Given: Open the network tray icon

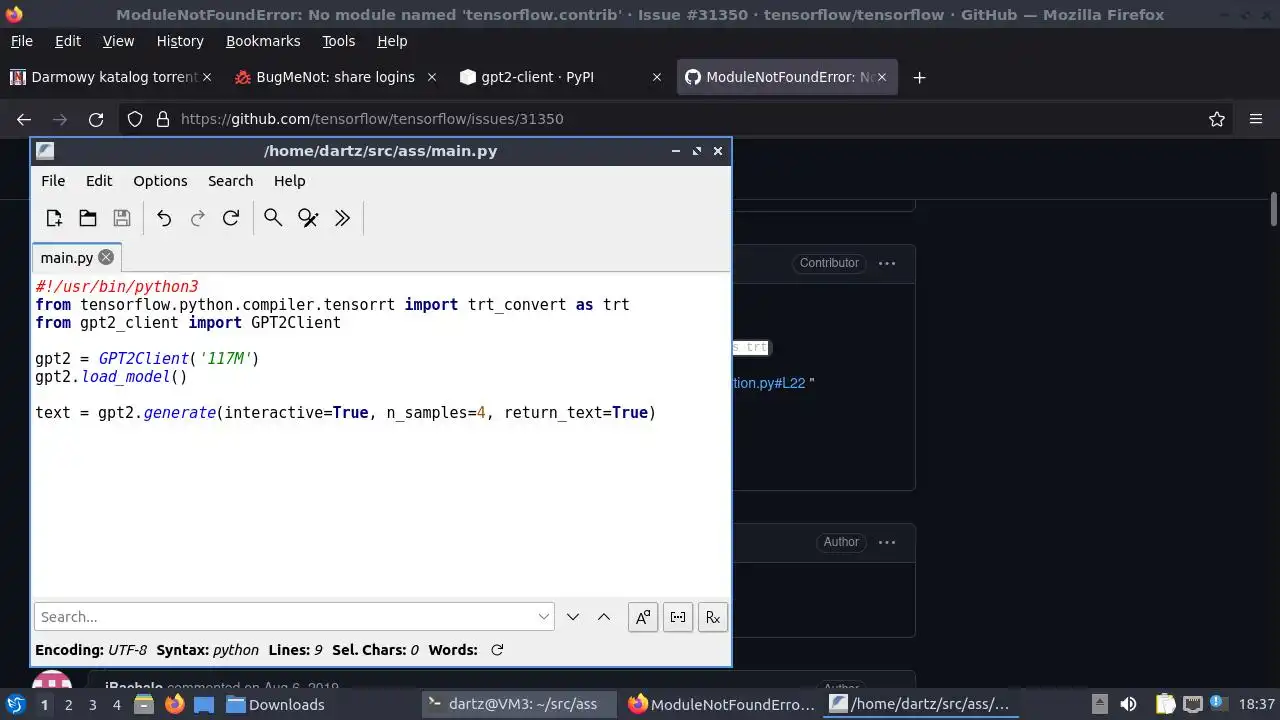Looking at the screenshot, I should [1193, 704].
